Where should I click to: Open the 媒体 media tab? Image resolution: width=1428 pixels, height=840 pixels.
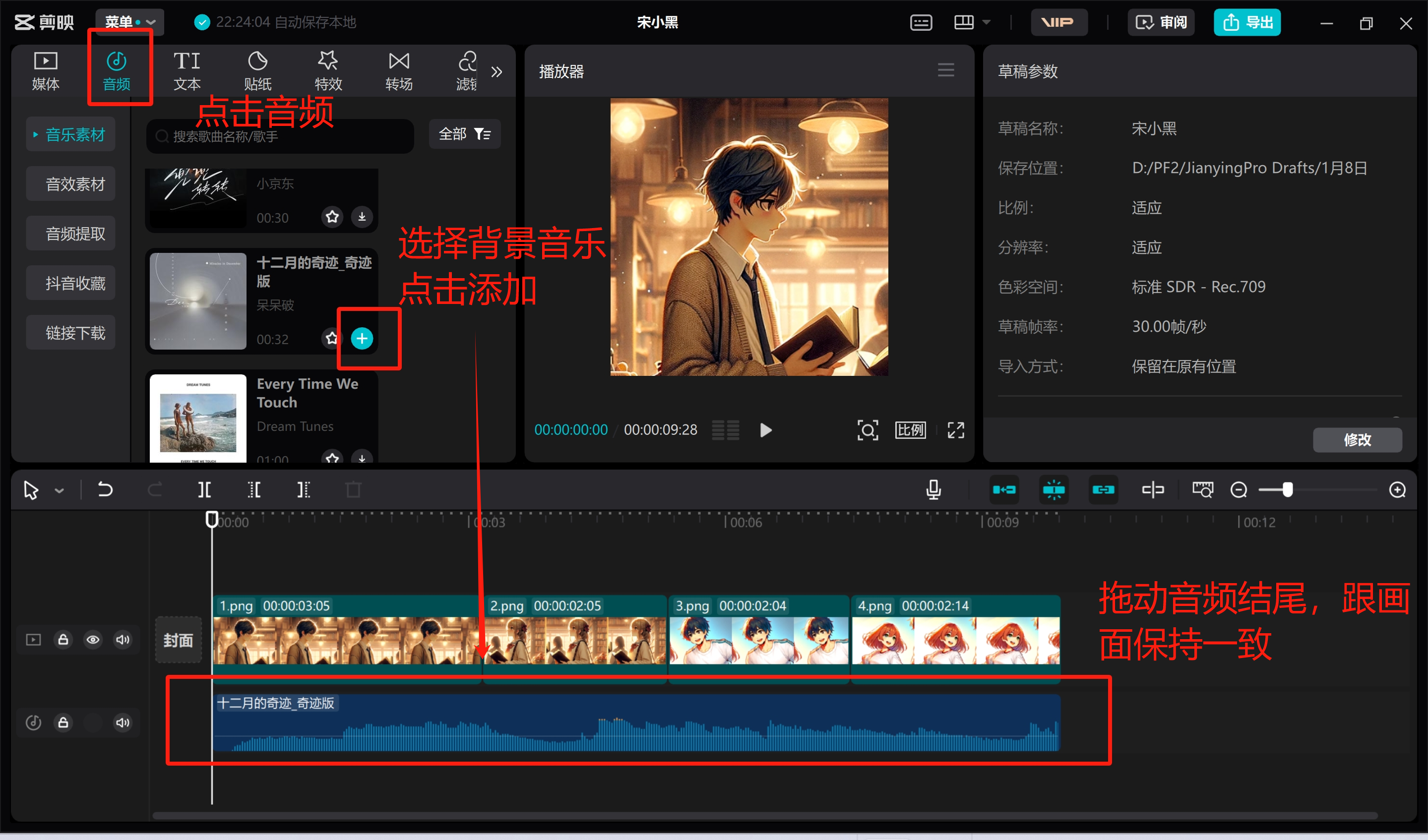45,71
